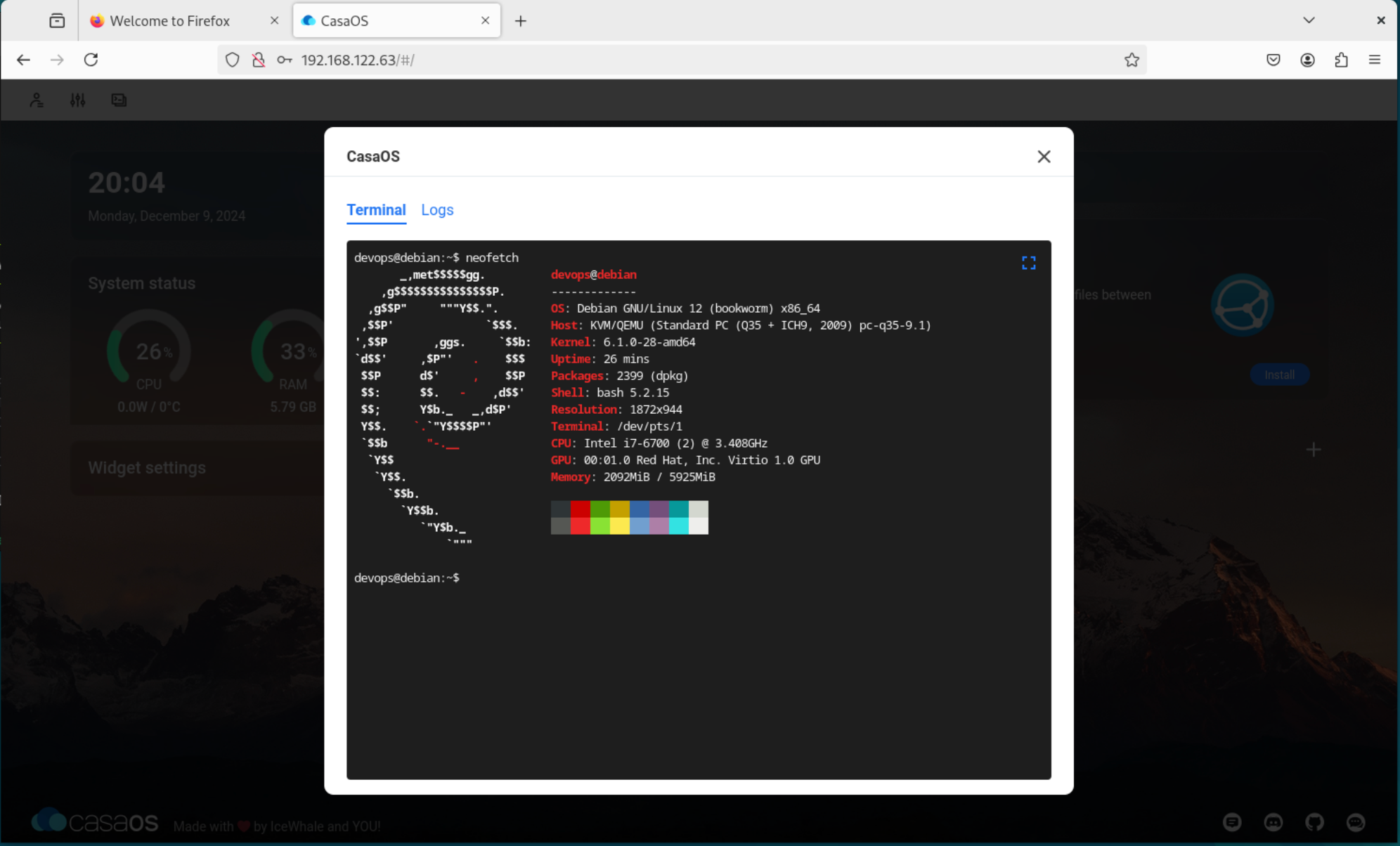Open the Discord community icon
This screenshot has width=1400, height=846.
pos(1274,822)
